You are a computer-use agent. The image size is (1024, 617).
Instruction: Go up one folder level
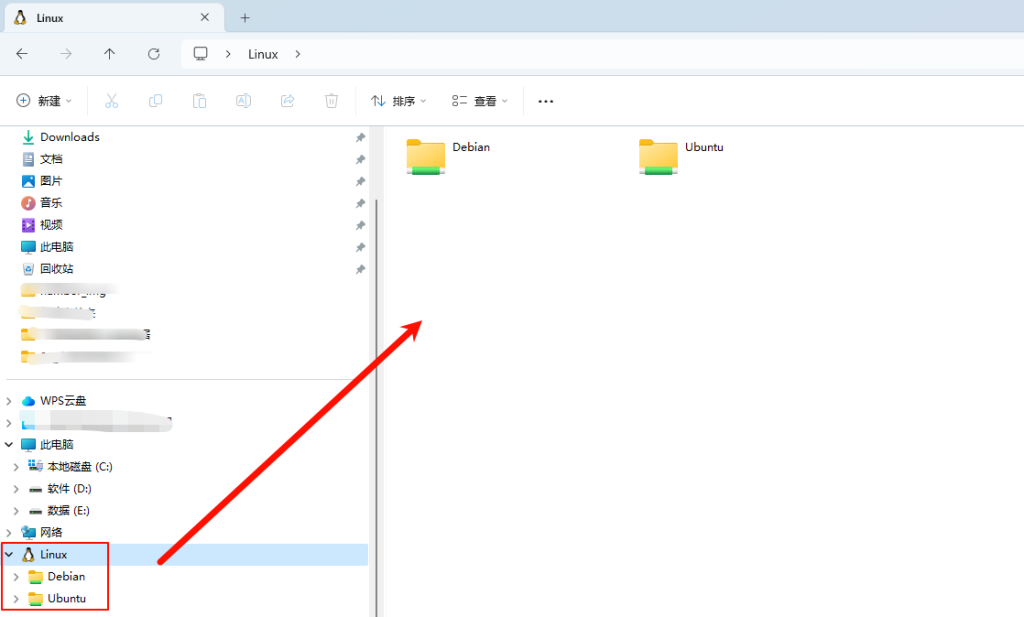[109, 54]
